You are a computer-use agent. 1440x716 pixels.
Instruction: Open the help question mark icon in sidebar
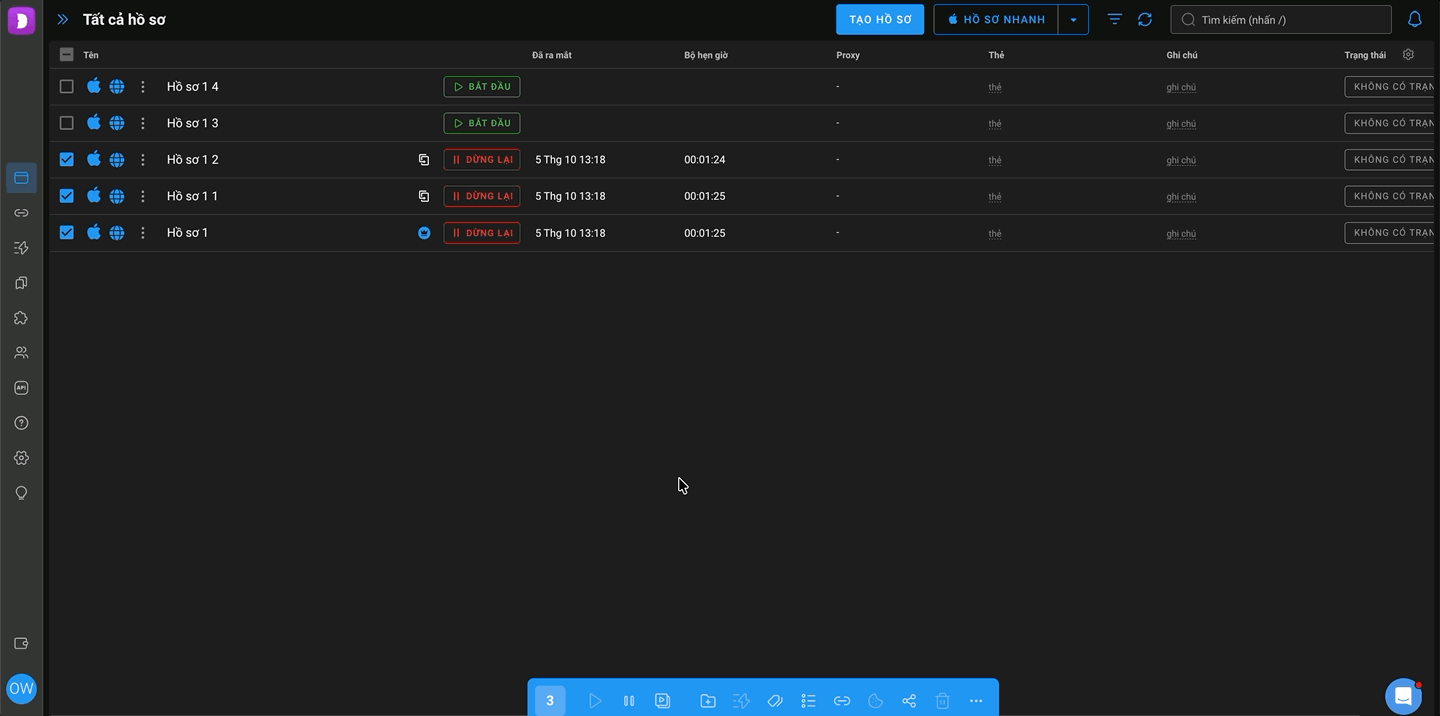pos(21,423)
